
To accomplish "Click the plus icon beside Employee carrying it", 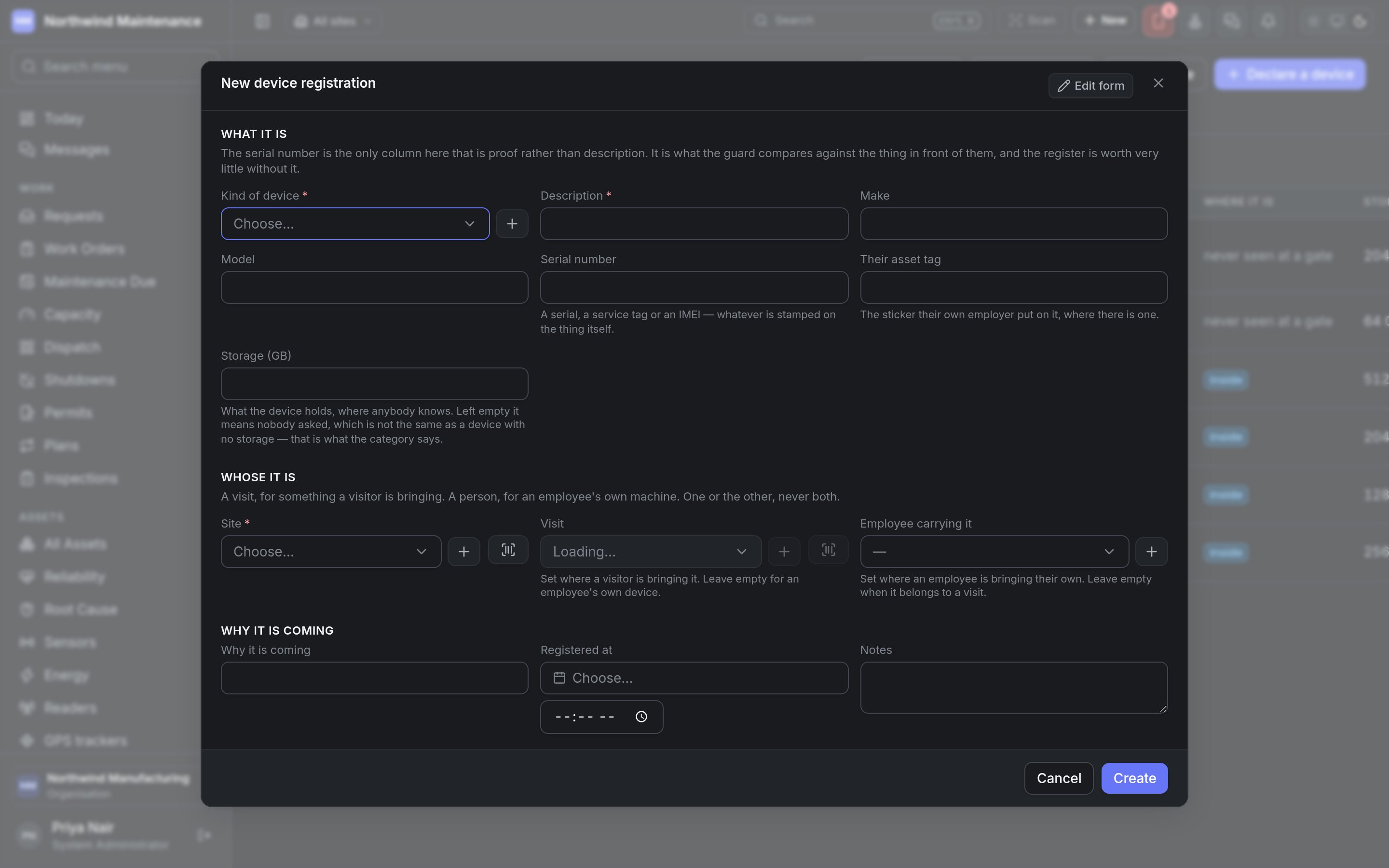I will pos(1151,552).
